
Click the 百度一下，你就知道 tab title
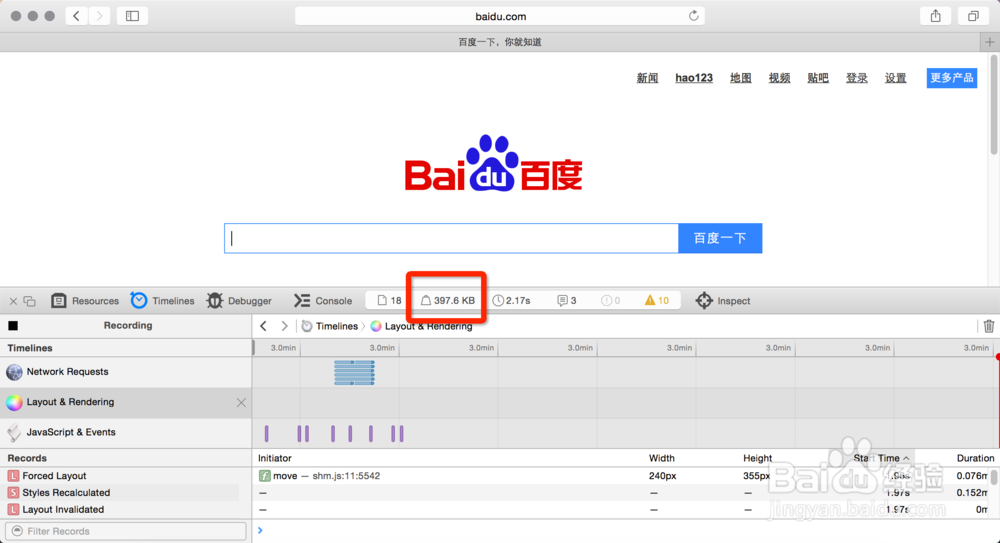(x=500, y=42)
